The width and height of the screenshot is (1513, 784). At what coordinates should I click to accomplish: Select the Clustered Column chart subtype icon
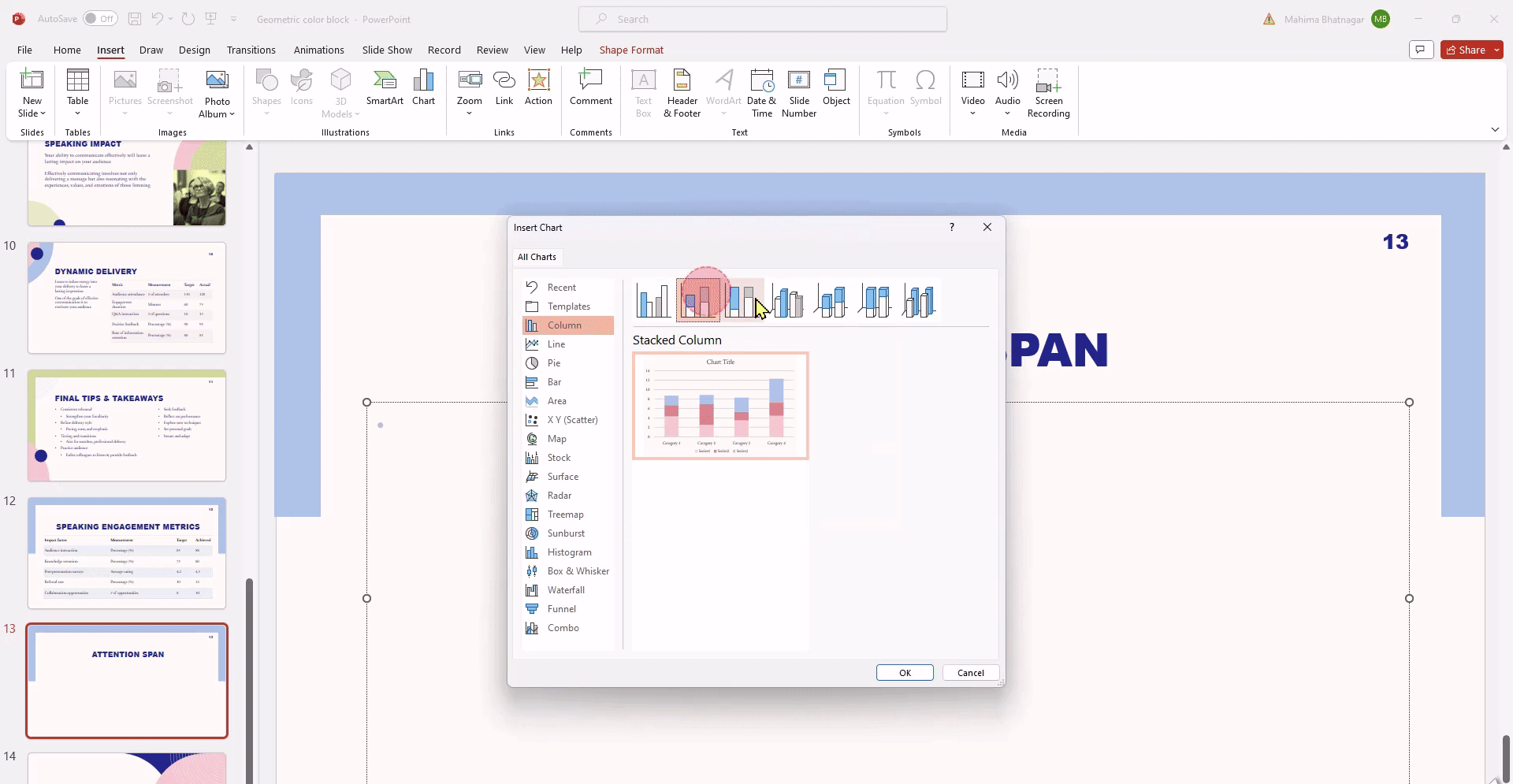653,300
